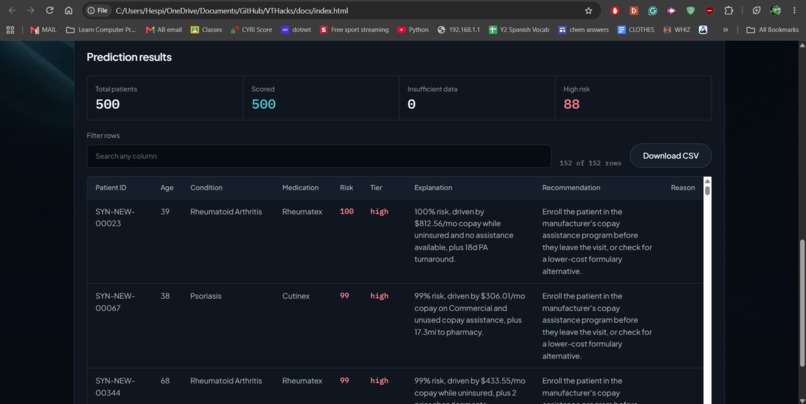Click the Total patients 500 stat
806x404 pixels.
pos(165,98)
